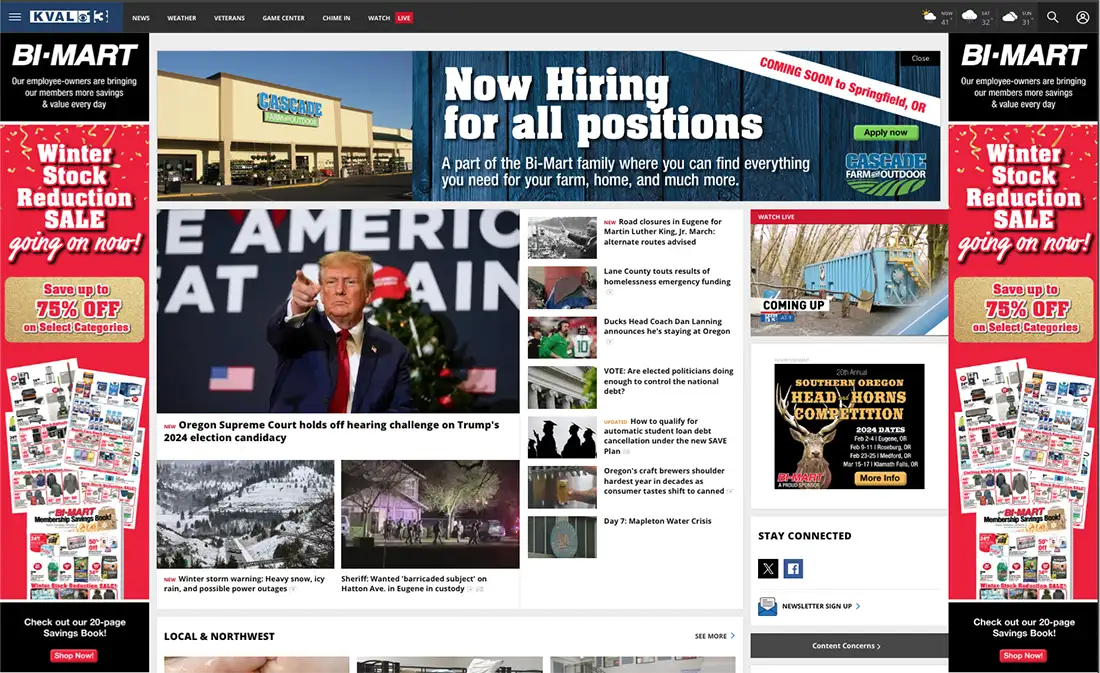Open the Facebook social icon

[793, 568]
